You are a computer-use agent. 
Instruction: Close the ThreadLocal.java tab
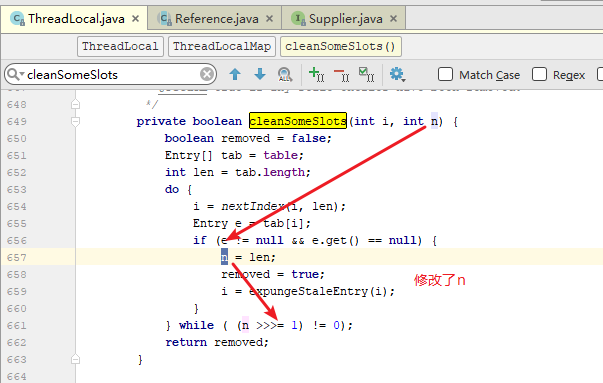pyautogui.click(x=135, y=18)
